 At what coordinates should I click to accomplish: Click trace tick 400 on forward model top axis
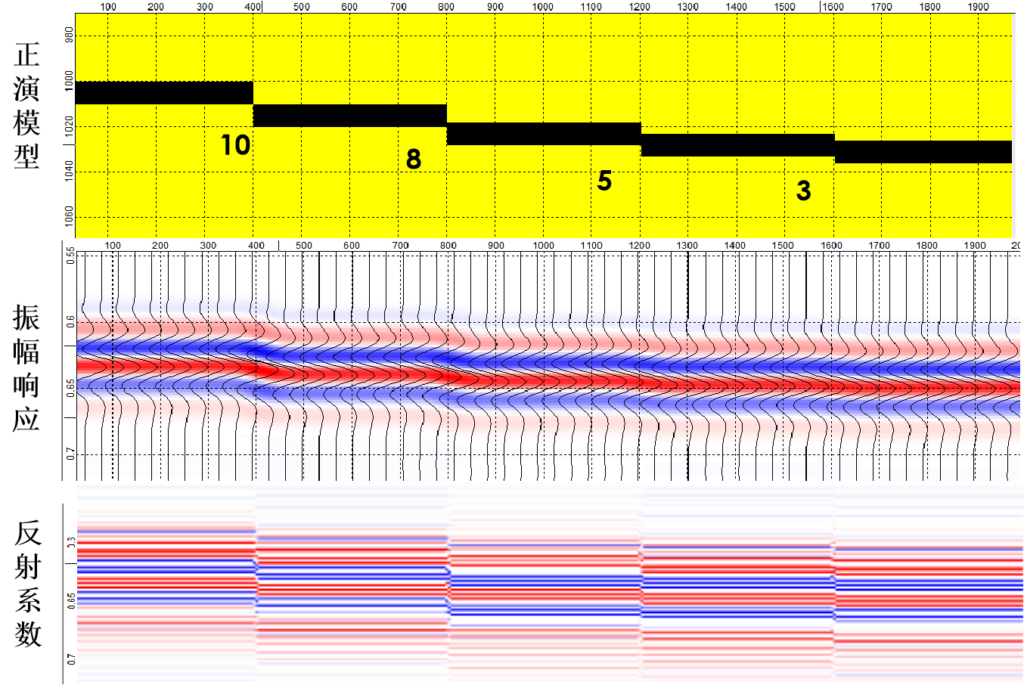[253, 7]
